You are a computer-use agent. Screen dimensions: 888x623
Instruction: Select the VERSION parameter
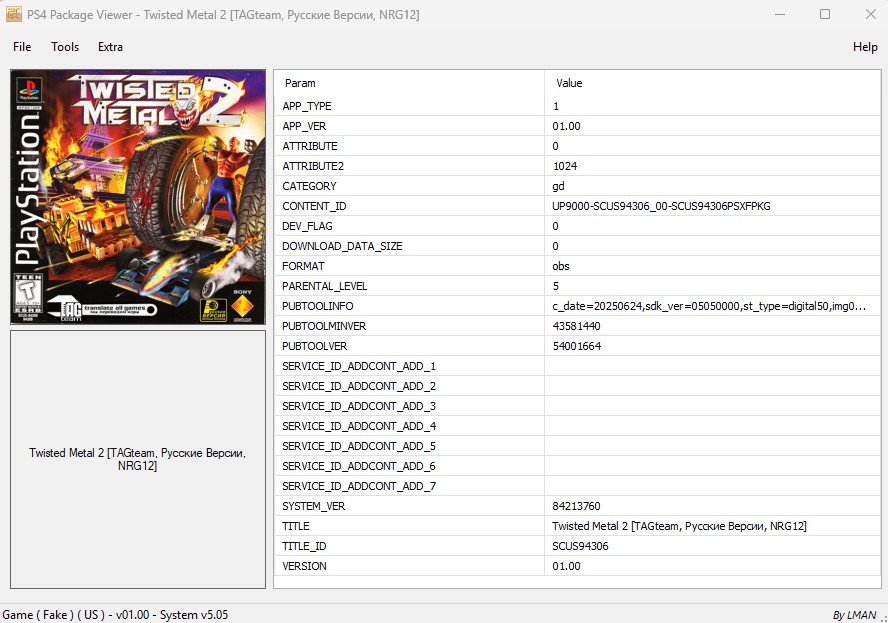coord(304,566)
